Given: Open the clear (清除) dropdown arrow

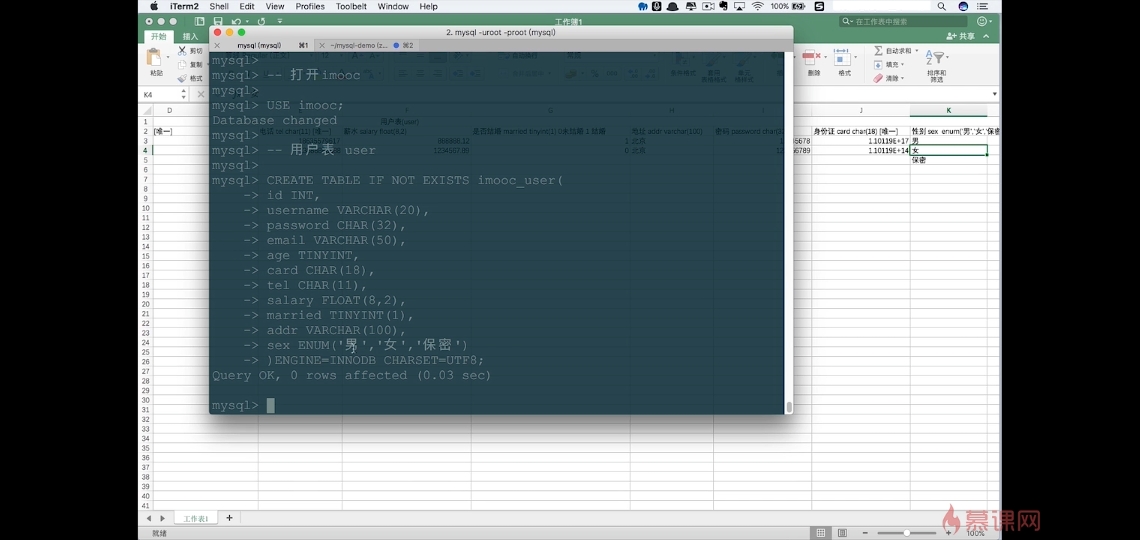Looking at the screenshot, I should [902, 78].
